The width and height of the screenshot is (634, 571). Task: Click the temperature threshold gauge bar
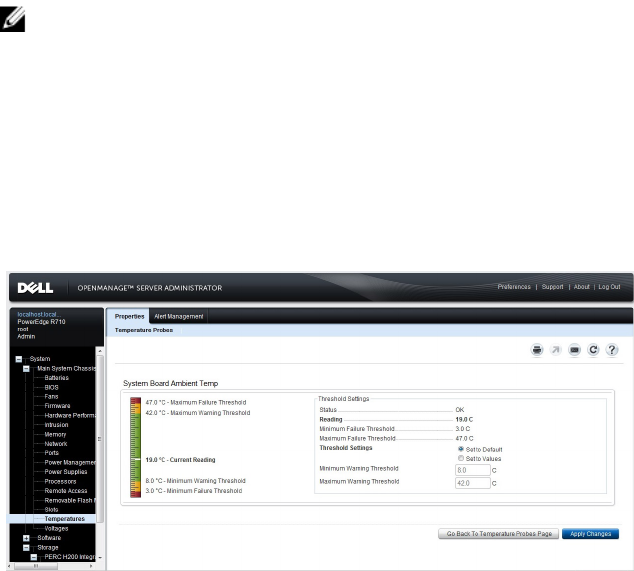pyautogui.click(x=135, y=447)
